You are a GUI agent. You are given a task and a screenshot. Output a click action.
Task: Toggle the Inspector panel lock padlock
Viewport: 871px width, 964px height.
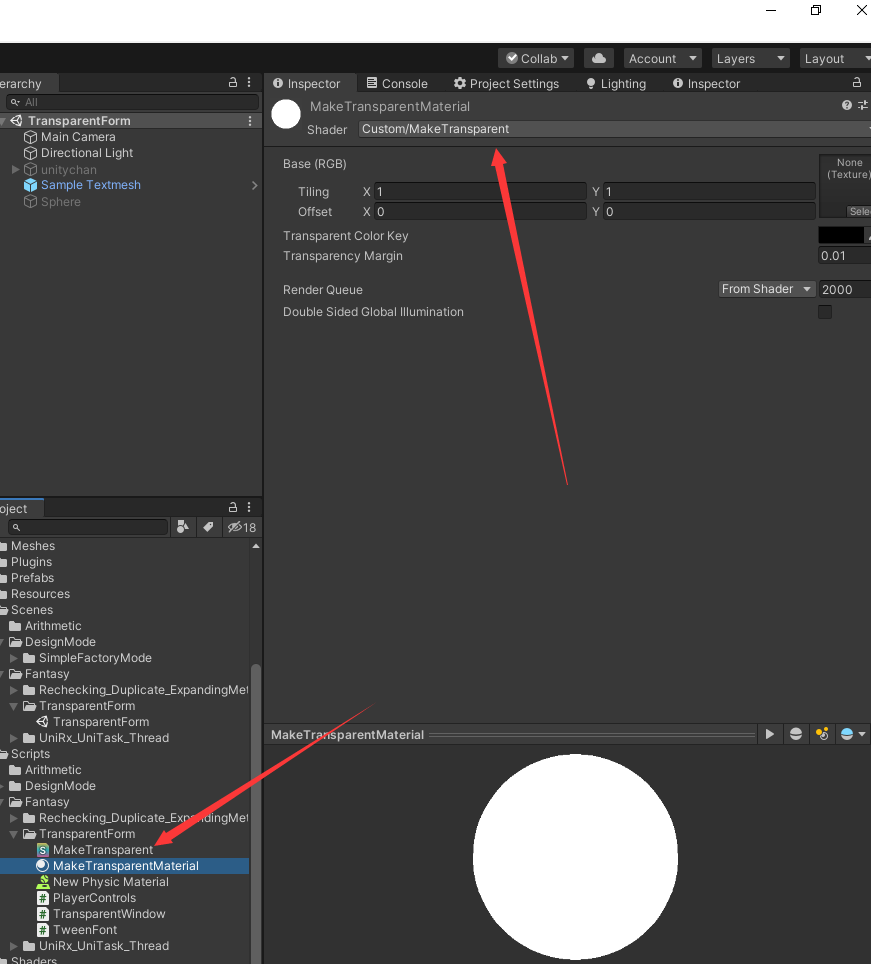[857, 83]
